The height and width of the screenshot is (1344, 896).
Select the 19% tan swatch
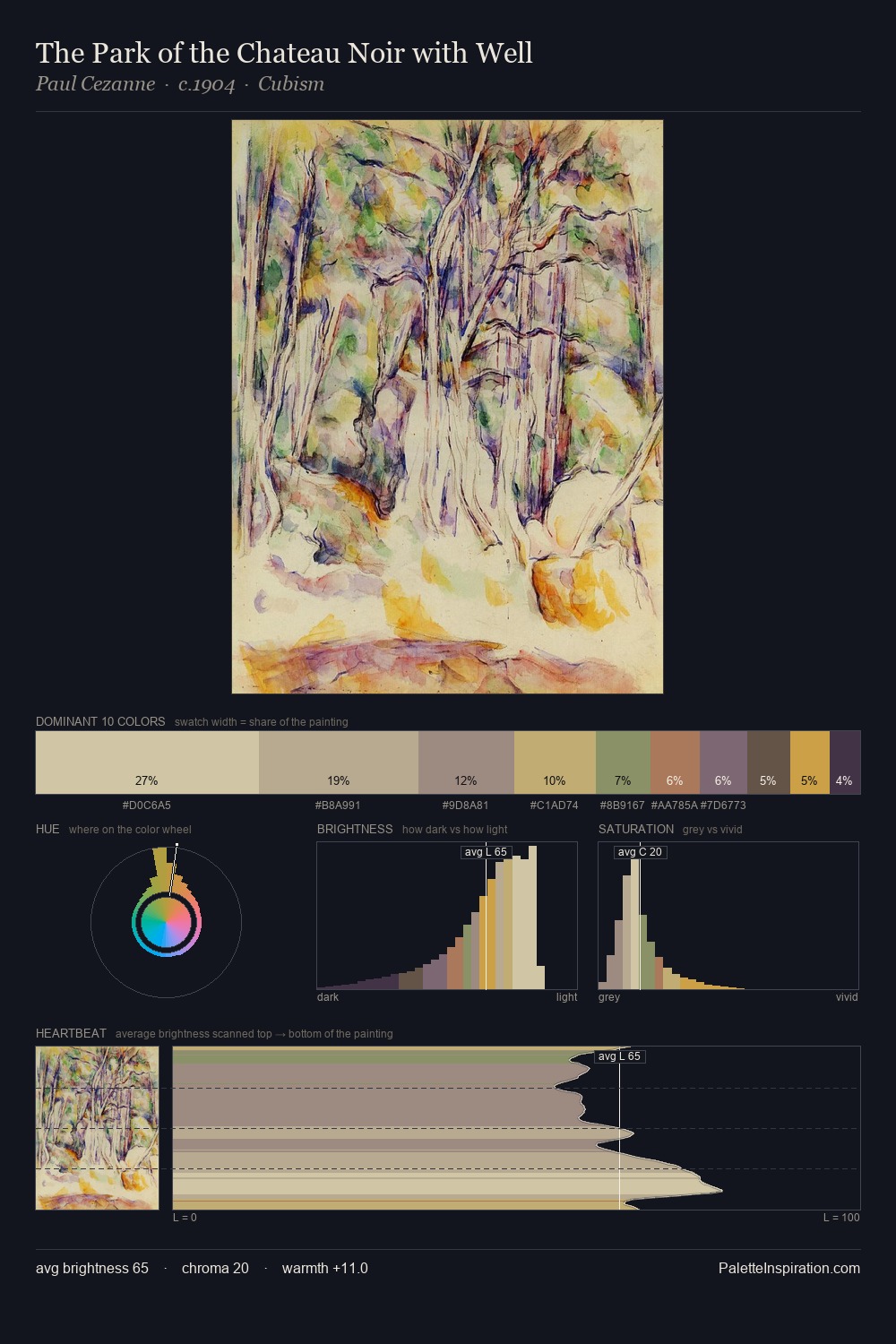[339, 762]
